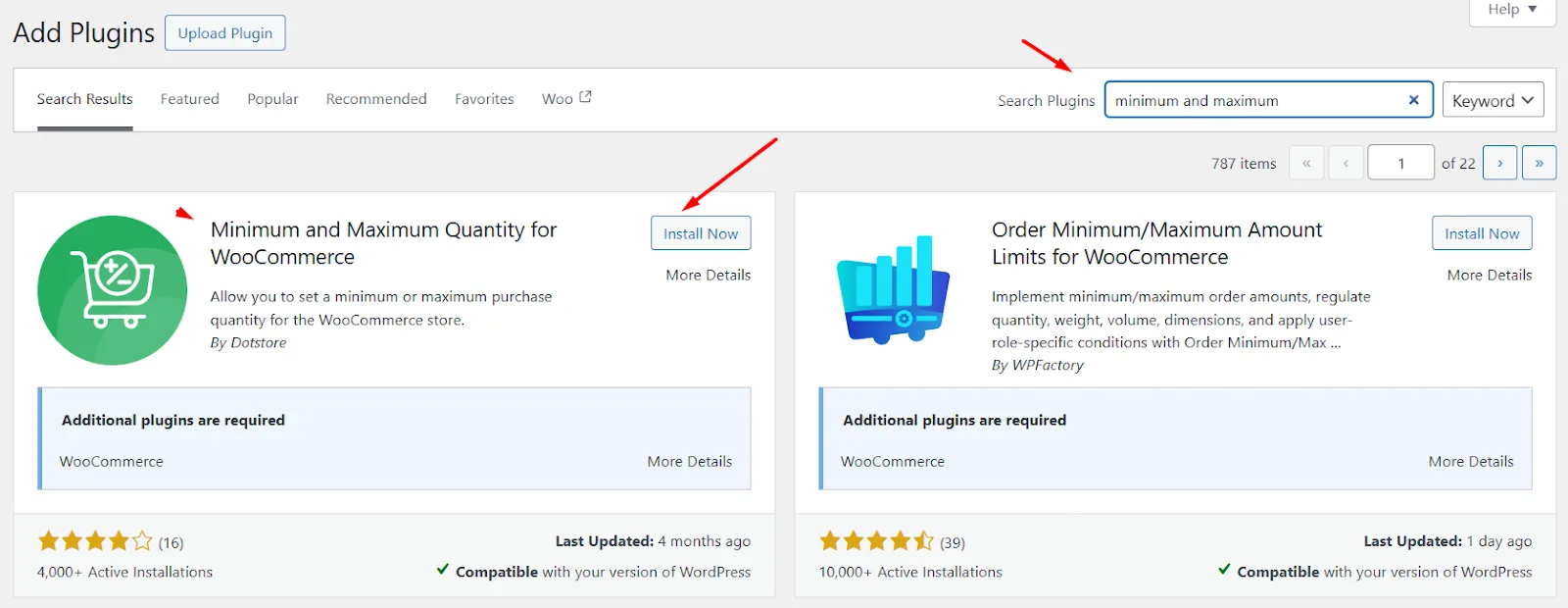Screen dimensions: 1568x608
Task: Go to the previous page of results
Action: 1346,163
